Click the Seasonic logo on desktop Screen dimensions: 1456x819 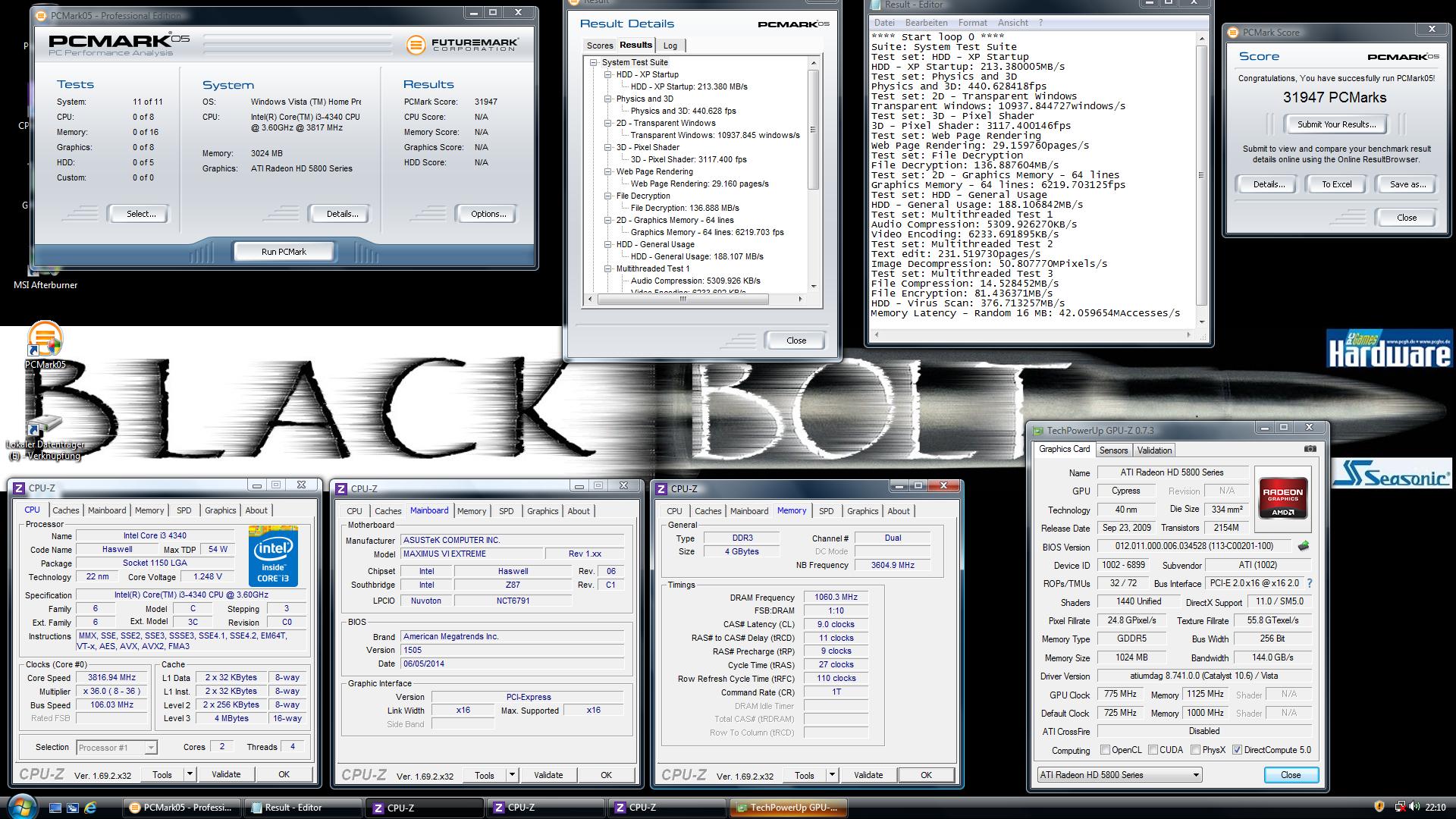tap(1392, 473)
